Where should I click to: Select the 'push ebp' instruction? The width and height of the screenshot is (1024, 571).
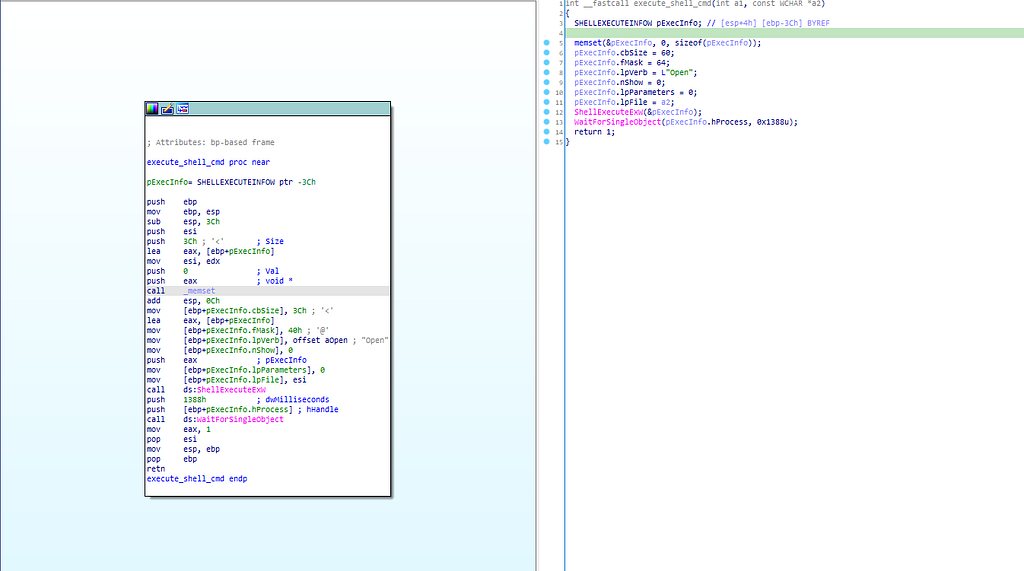click(171, 202)
